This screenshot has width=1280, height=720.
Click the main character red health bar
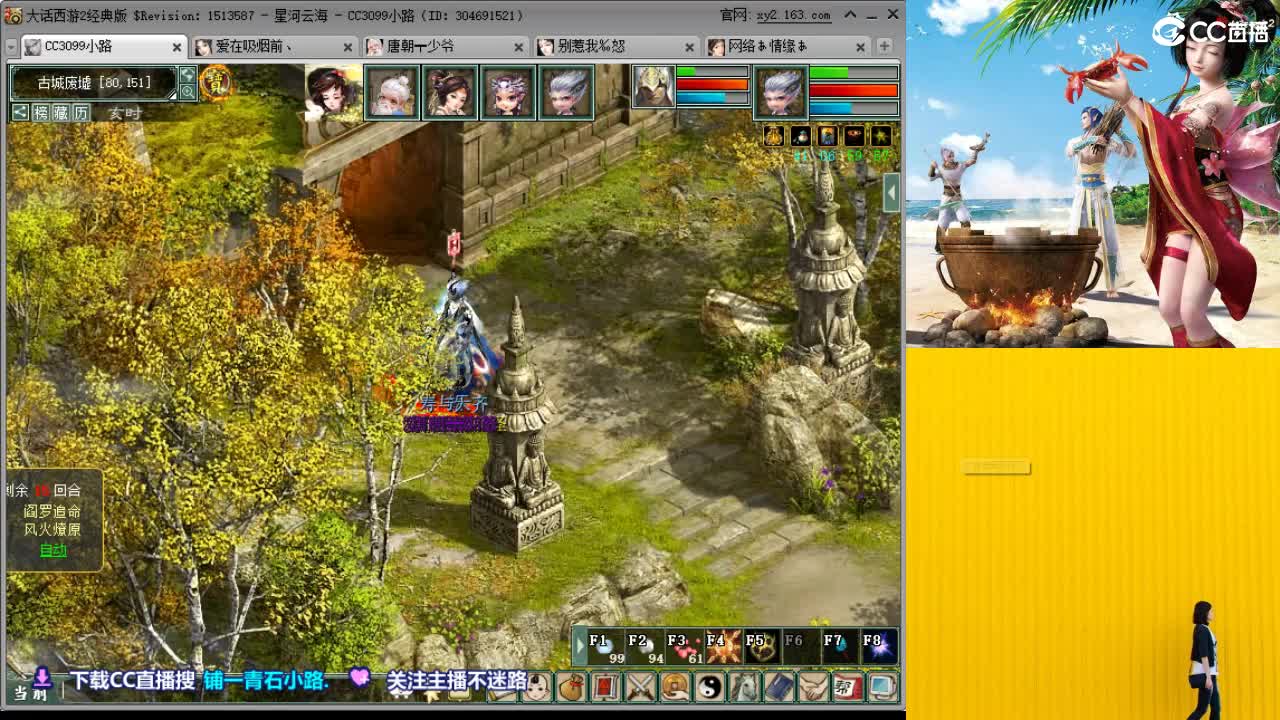click(854, 90)
